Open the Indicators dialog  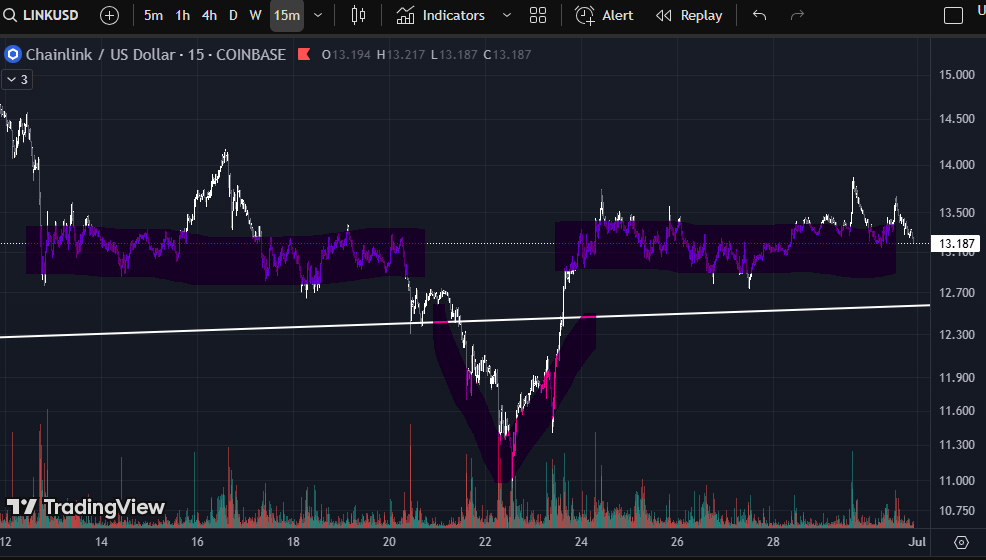[x=441, y=15]
